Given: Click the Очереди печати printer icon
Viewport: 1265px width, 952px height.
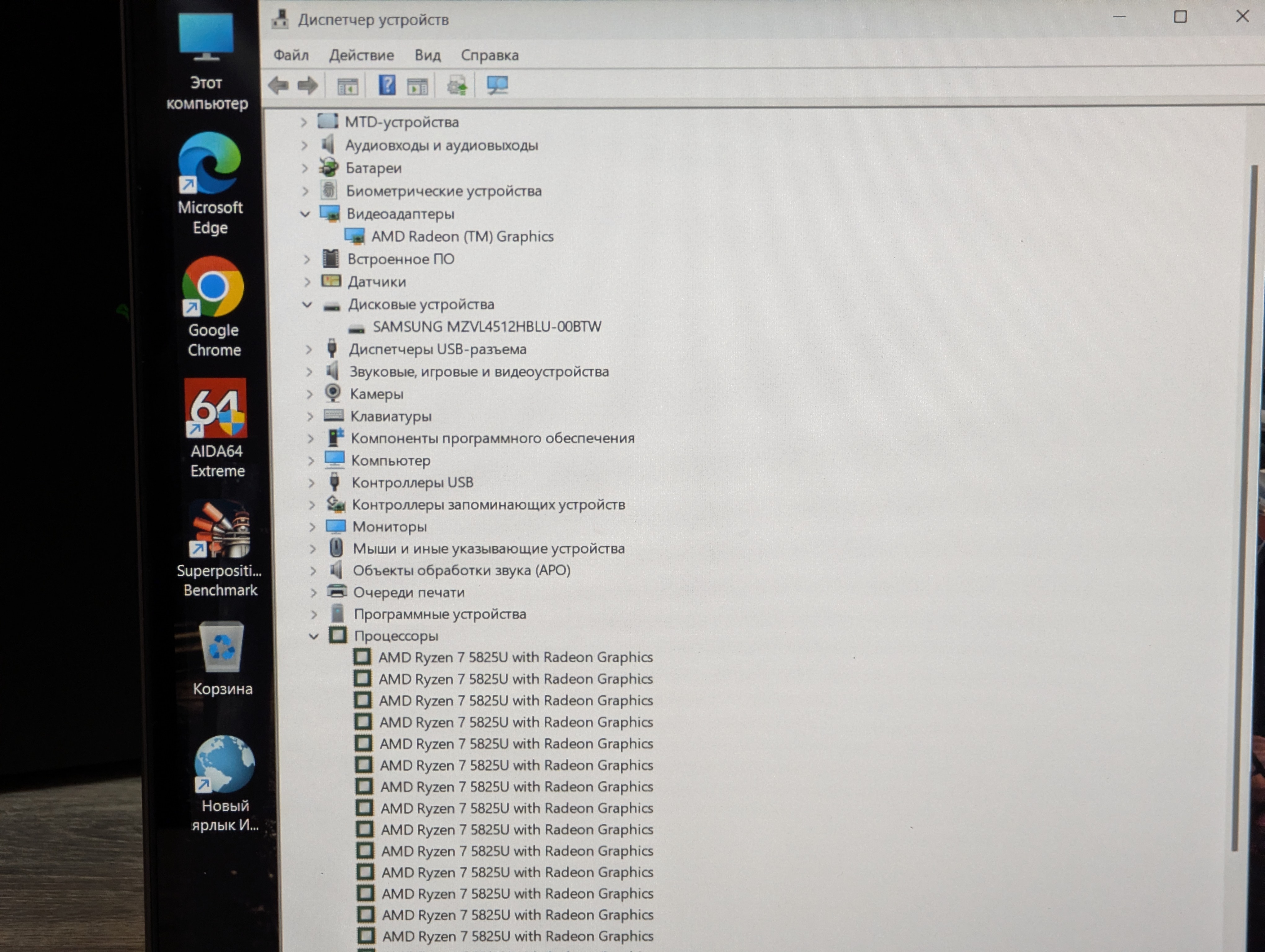Looking at the screenshot, I should pyautogui.click(x=337, y=591).
